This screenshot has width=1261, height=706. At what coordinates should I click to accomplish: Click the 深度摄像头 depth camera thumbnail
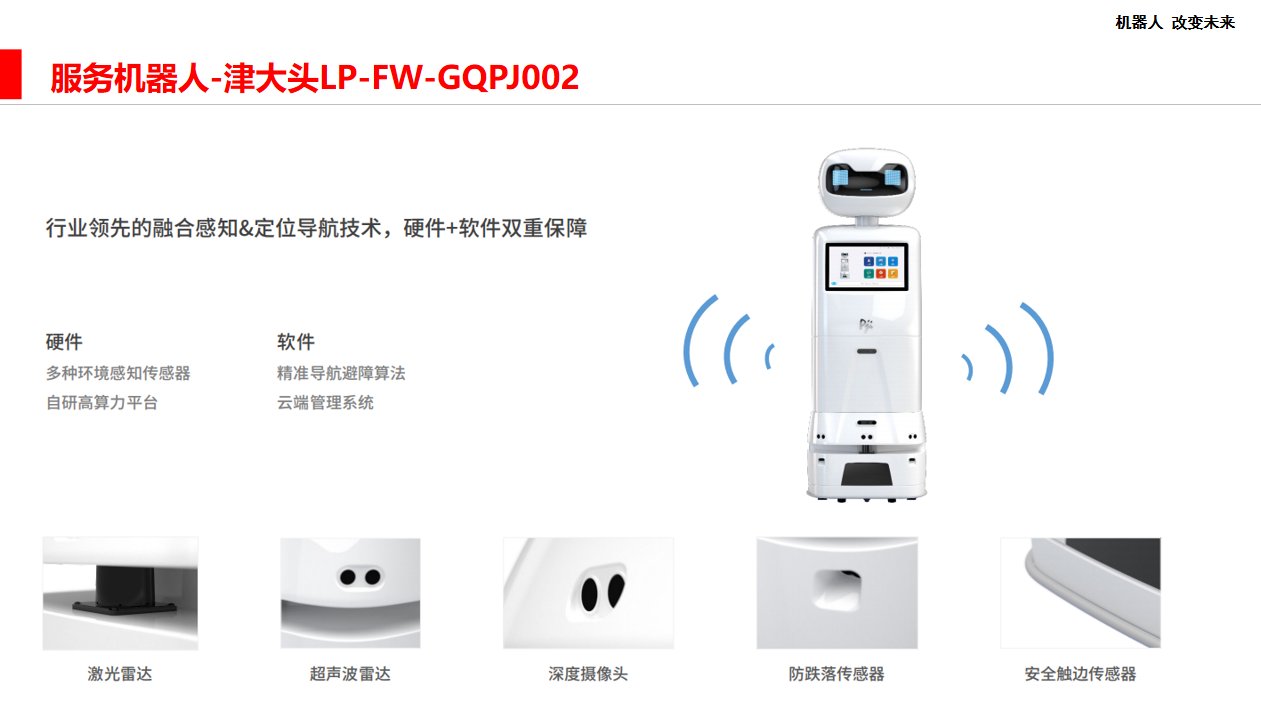(588, 593)
